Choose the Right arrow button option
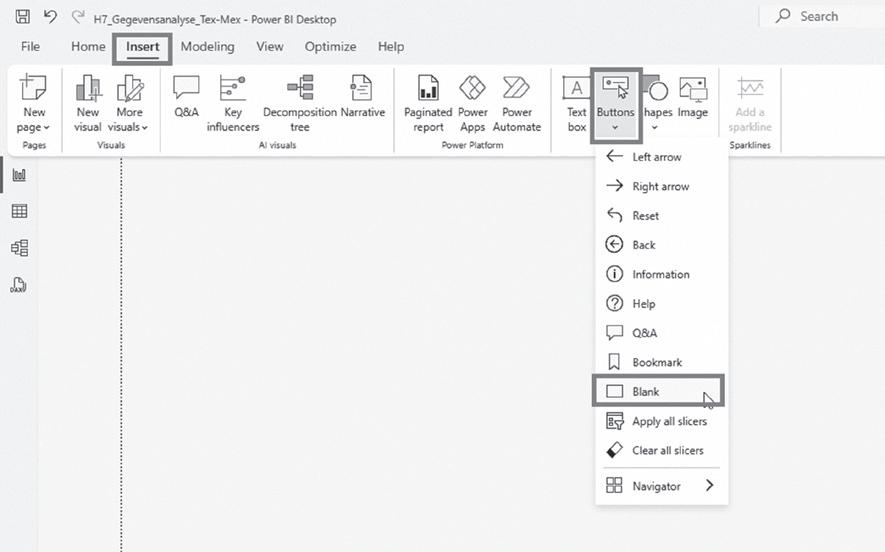 tap(661, 186)
